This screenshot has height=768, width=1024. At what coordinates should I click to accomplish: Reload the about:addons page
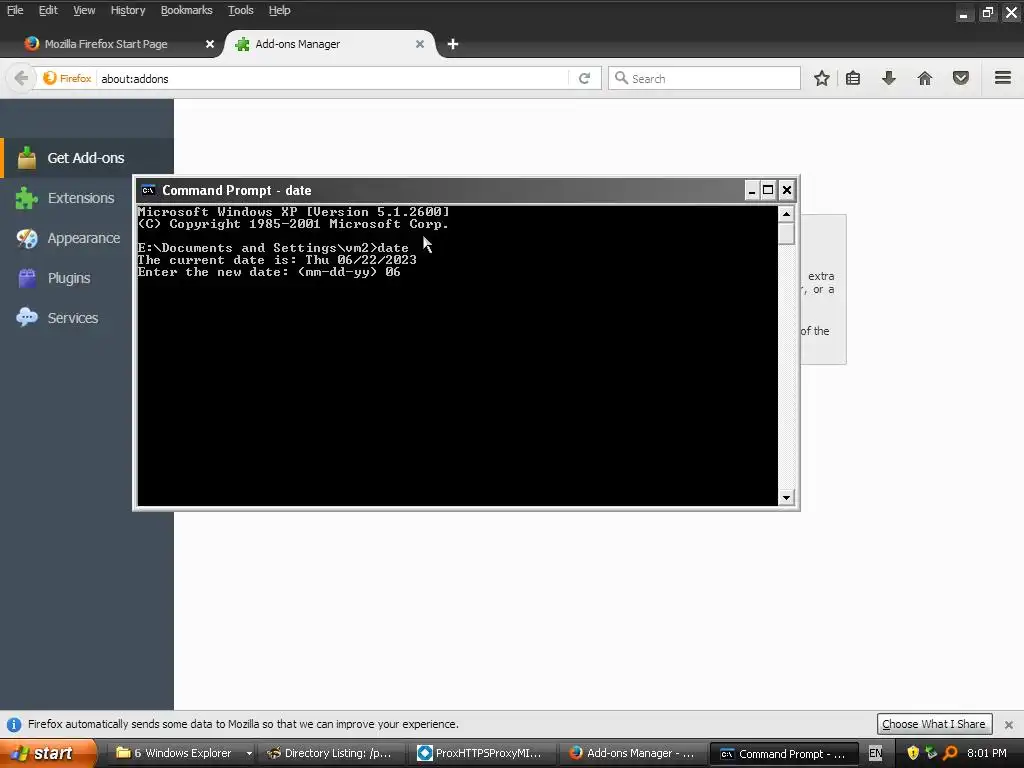click(584, 78)
